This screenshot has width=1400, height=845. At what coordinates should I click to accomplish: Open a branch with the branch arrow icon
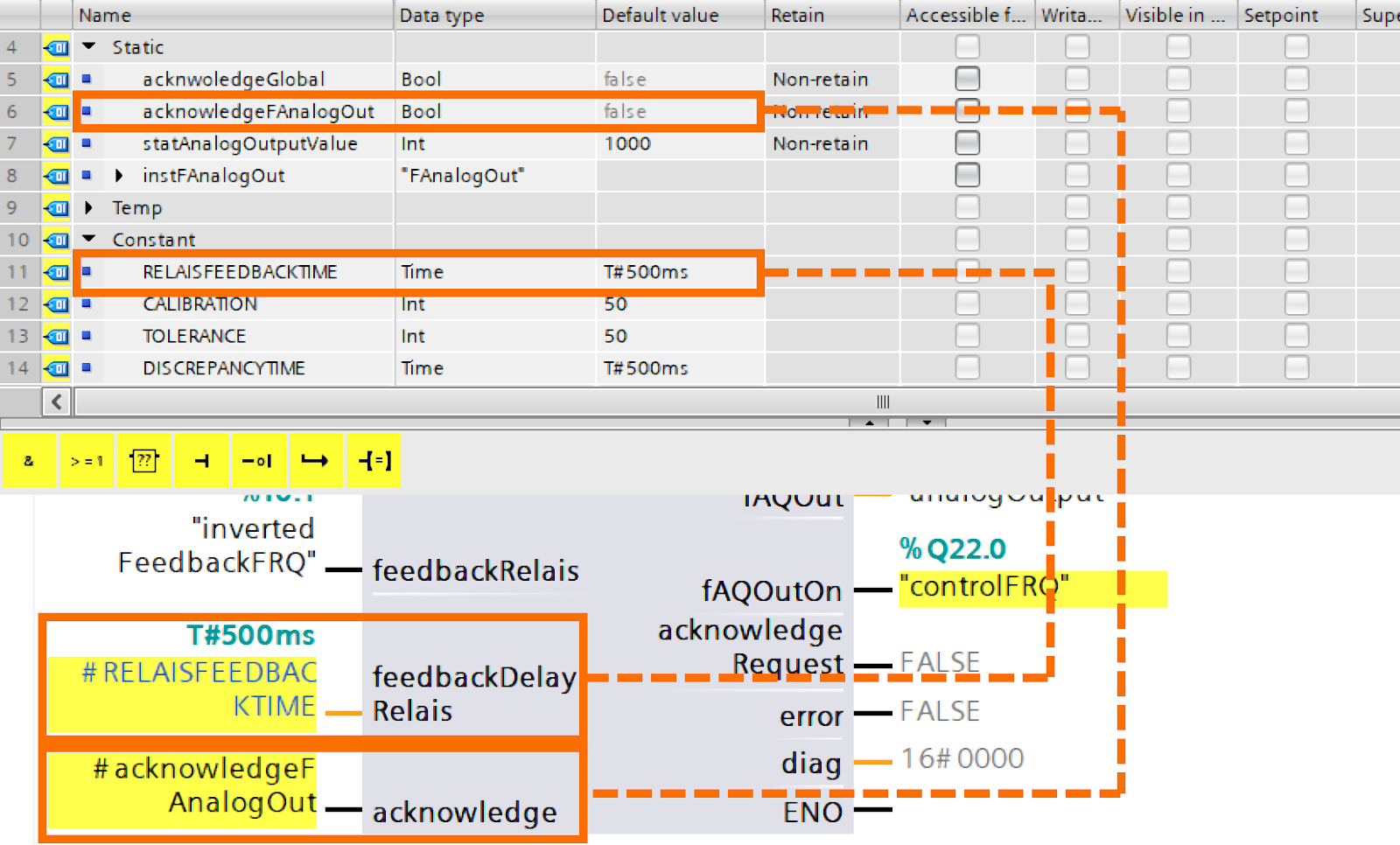[316, 460]
